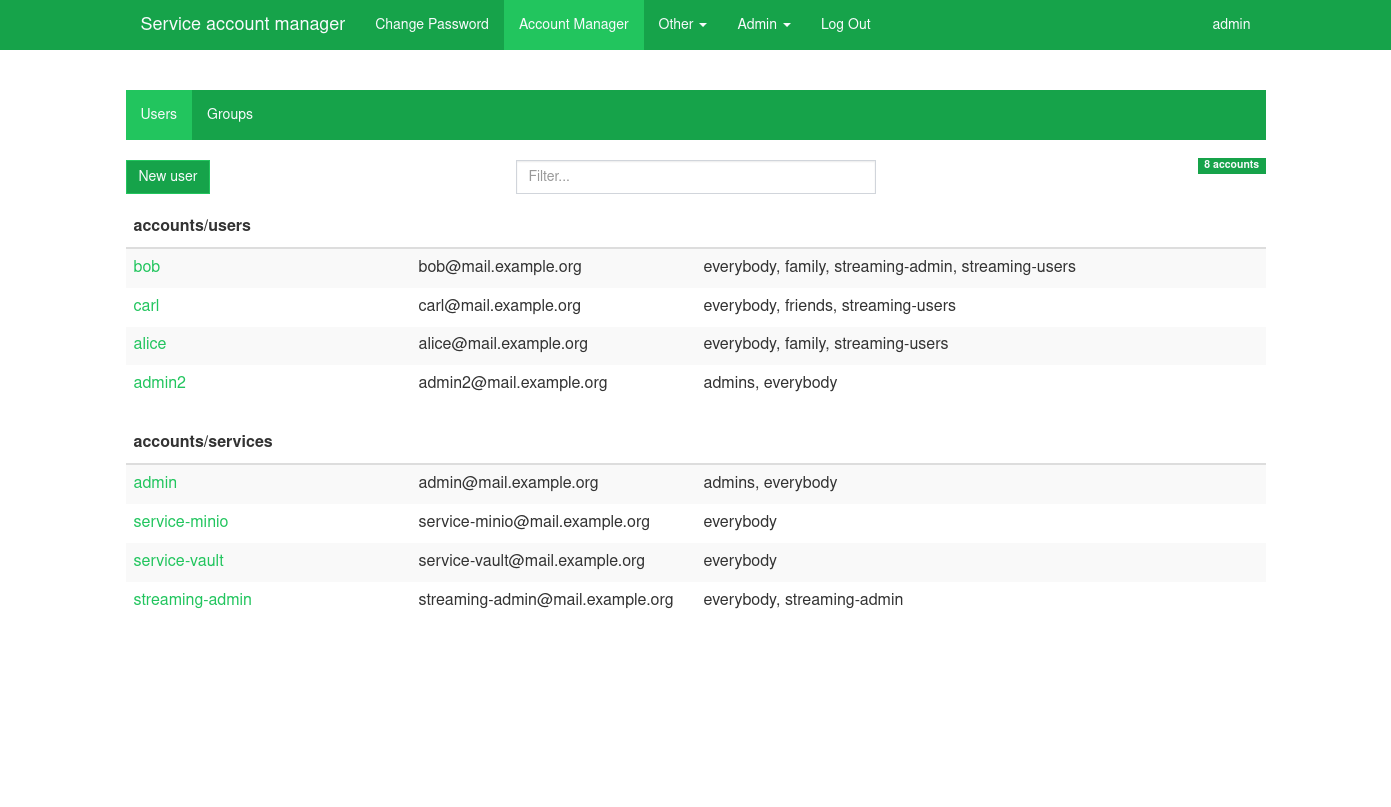Go to Change Password page

(432, 24)
